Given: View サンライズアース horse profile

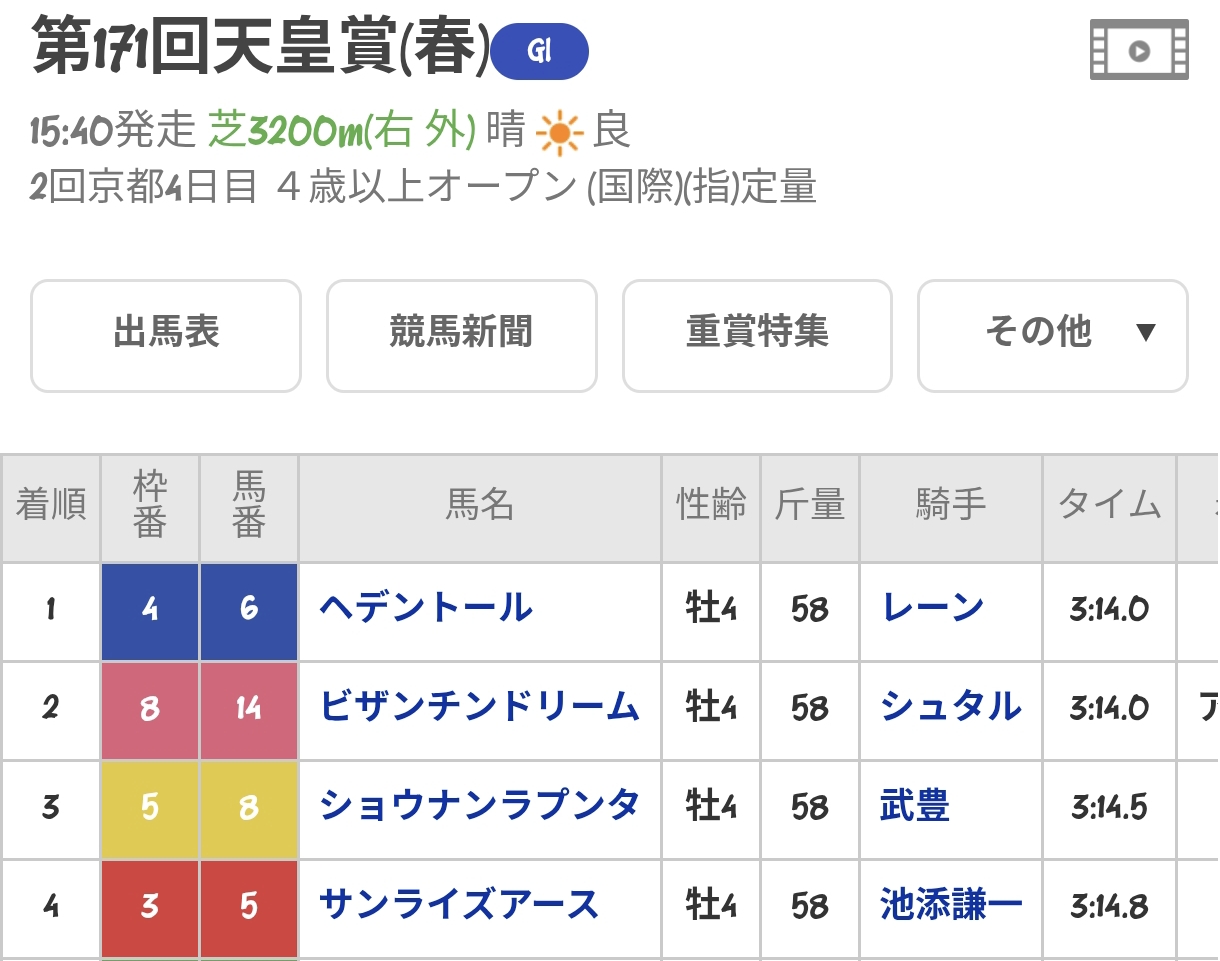Looking at the screenshot, I should pyautogui.click(x=459, y=906).
